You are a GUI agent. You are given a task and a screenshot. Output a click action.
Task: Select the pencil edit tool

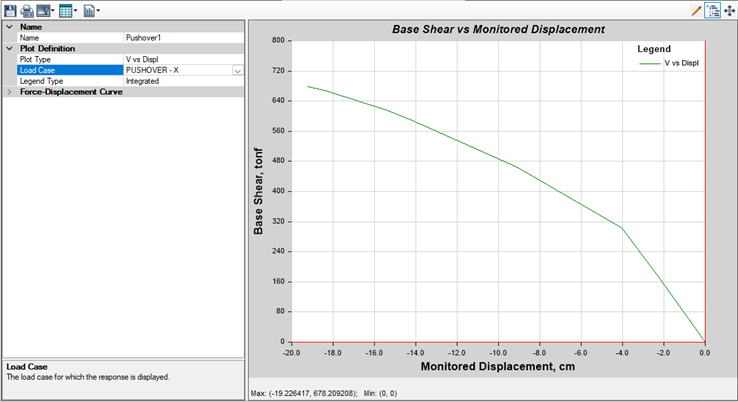pyautogui.click(x=696, y=10)
